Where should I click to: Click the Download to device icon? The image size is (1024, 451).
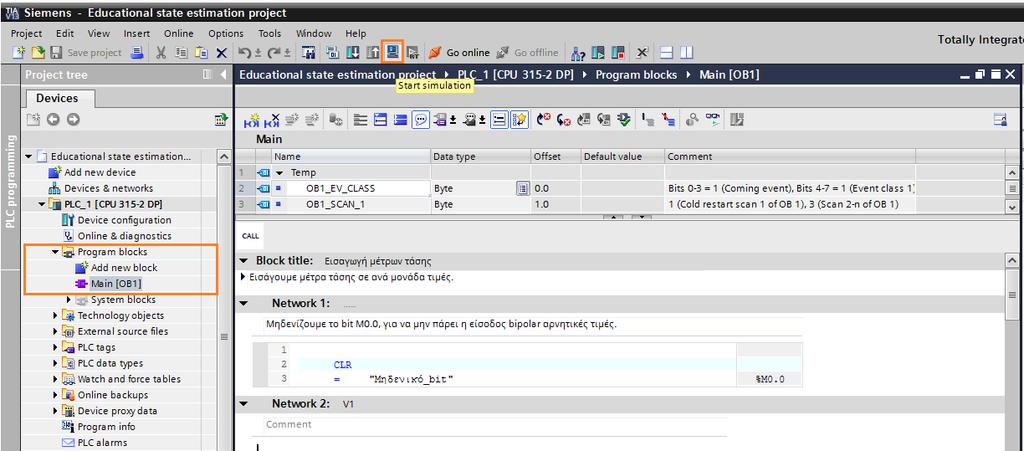click(353, 52)
